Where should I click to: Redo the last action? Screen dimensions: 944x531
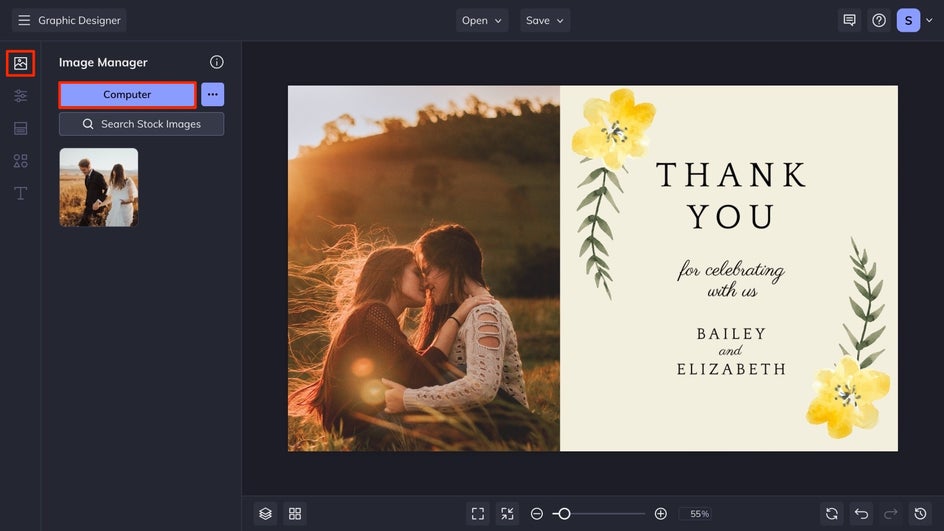[890, 514]
